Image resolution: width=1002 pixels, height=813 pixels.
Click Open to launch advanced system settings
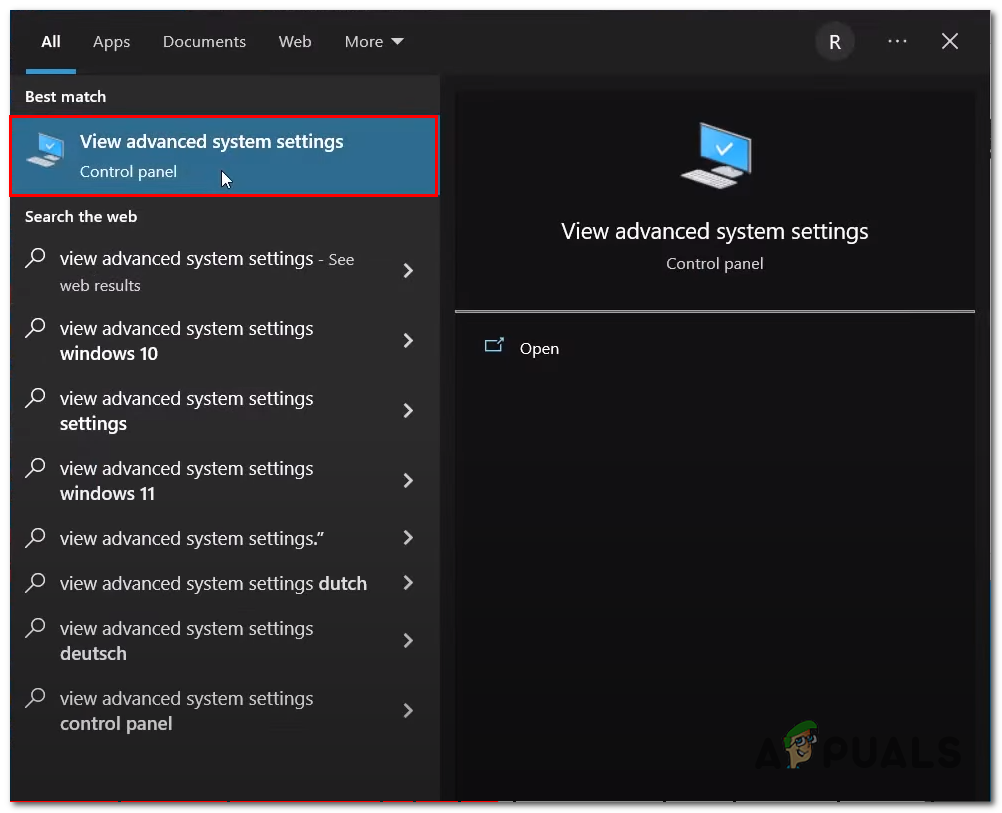tap(540, 348)
